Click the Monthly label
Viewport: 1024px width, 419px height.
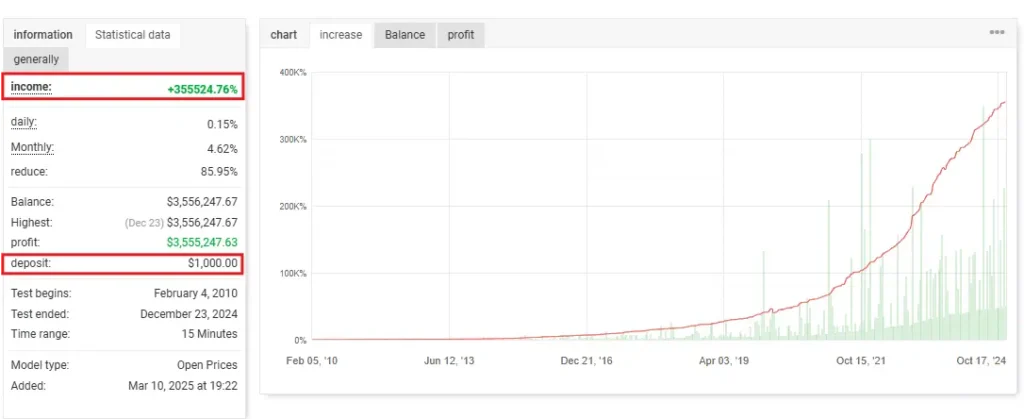coord(32,147)
